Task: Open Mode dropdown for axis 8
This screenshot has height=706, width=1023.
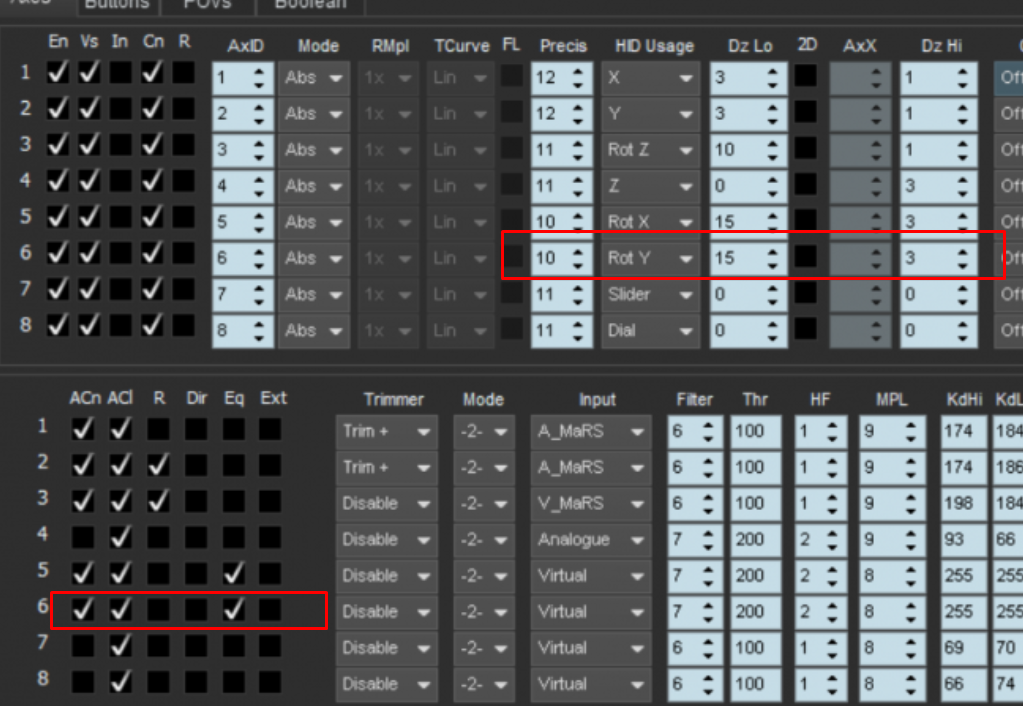Action: pyautogui.click(x=313, y=331)
